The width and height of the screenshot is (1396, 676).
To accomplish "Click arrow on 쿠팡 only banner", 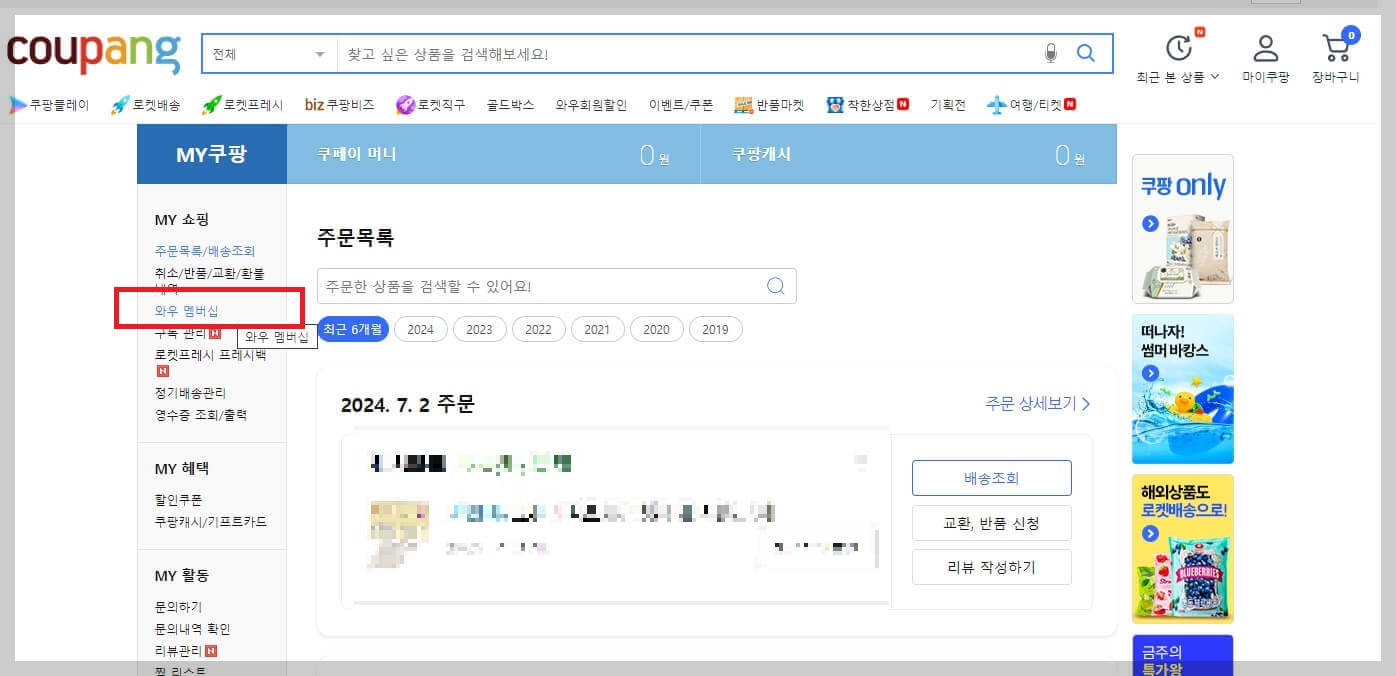I will click(1150, 224).
